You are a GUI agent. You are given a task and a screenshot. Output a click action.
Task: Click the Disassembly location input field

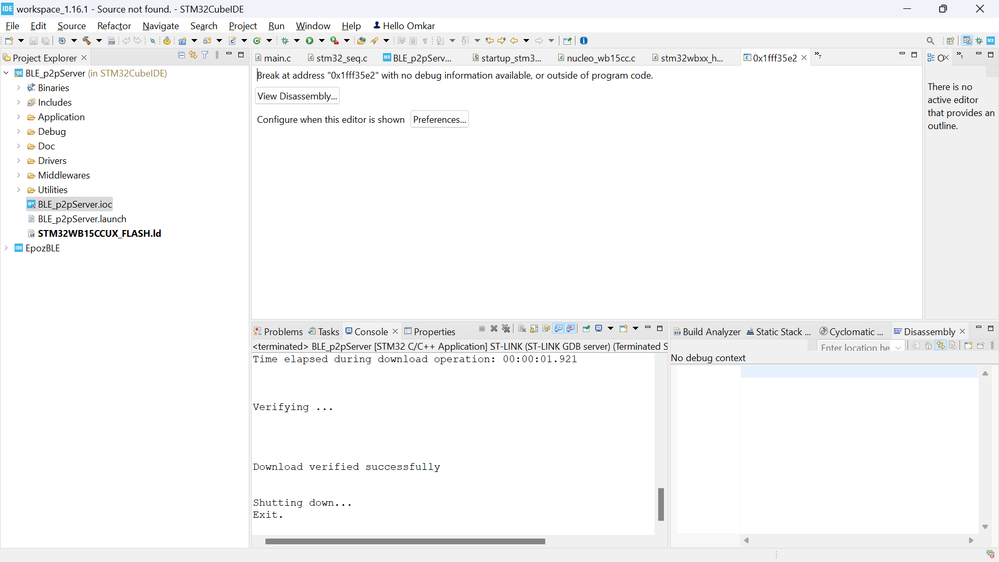(x=854, y=348)
